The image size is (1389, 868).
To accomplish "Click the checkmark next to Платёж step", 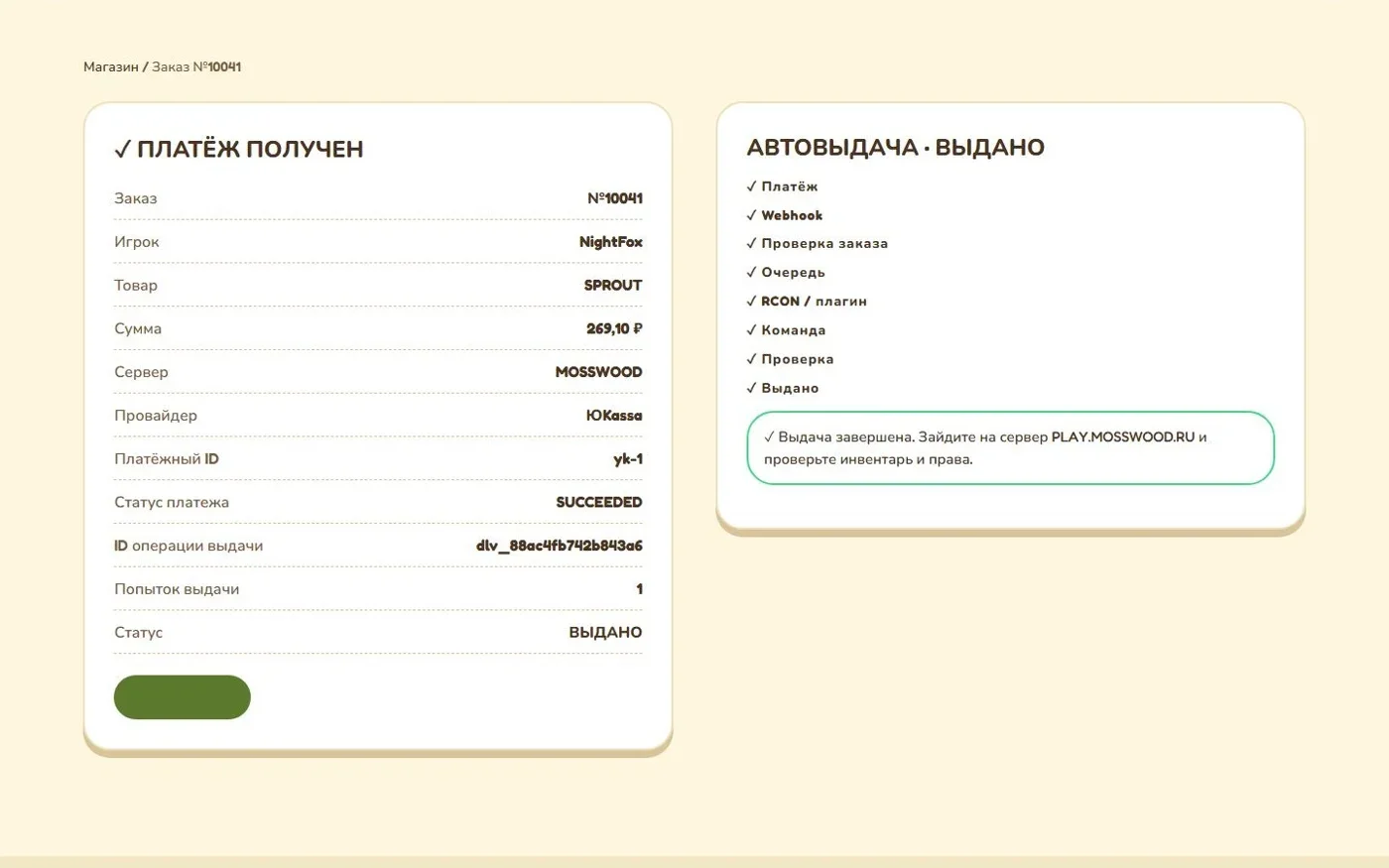I will pos(751,186).
